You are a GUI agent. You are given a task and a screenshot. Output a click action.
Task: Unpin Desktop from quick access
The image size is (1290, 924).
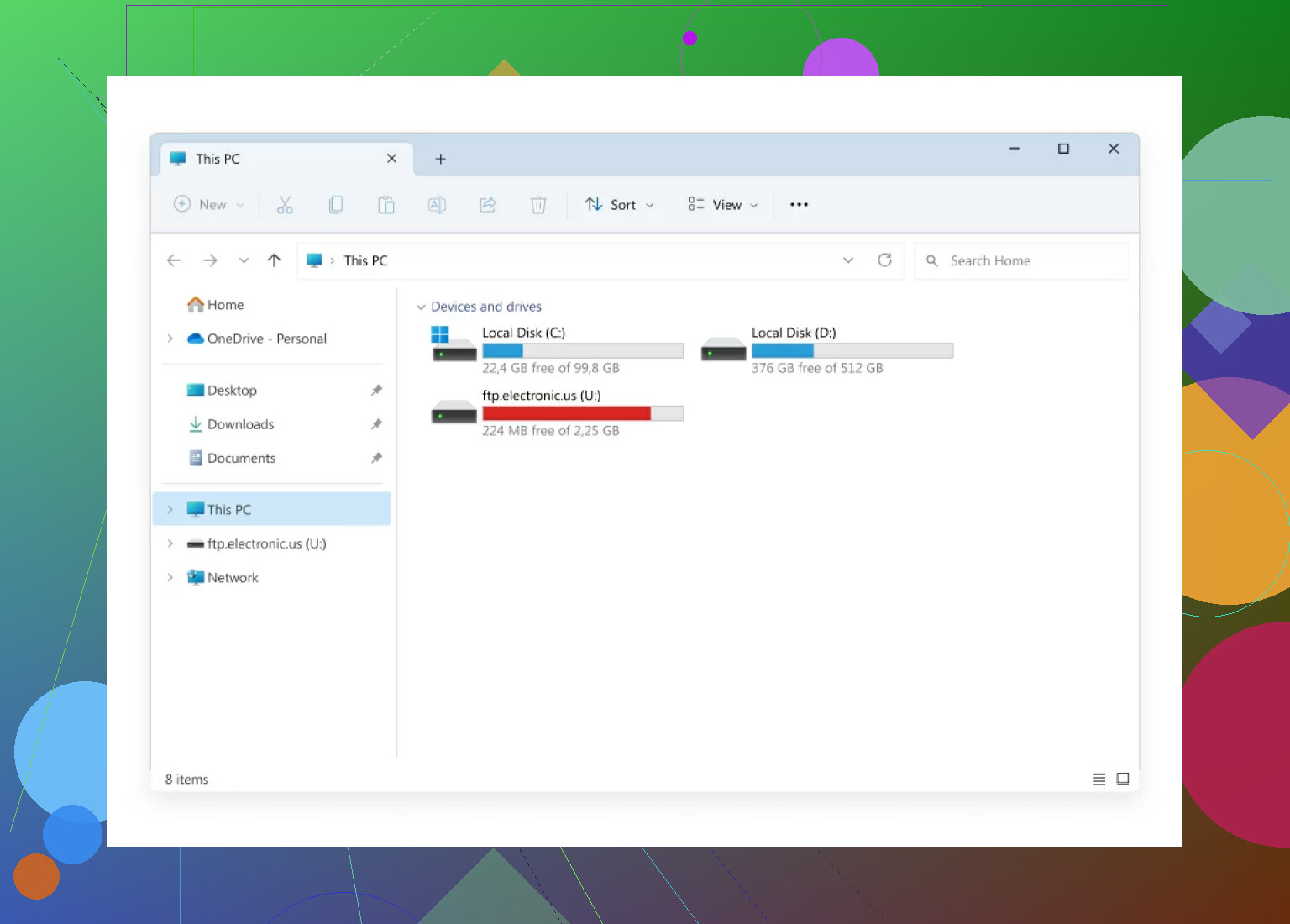click(376, 391)
